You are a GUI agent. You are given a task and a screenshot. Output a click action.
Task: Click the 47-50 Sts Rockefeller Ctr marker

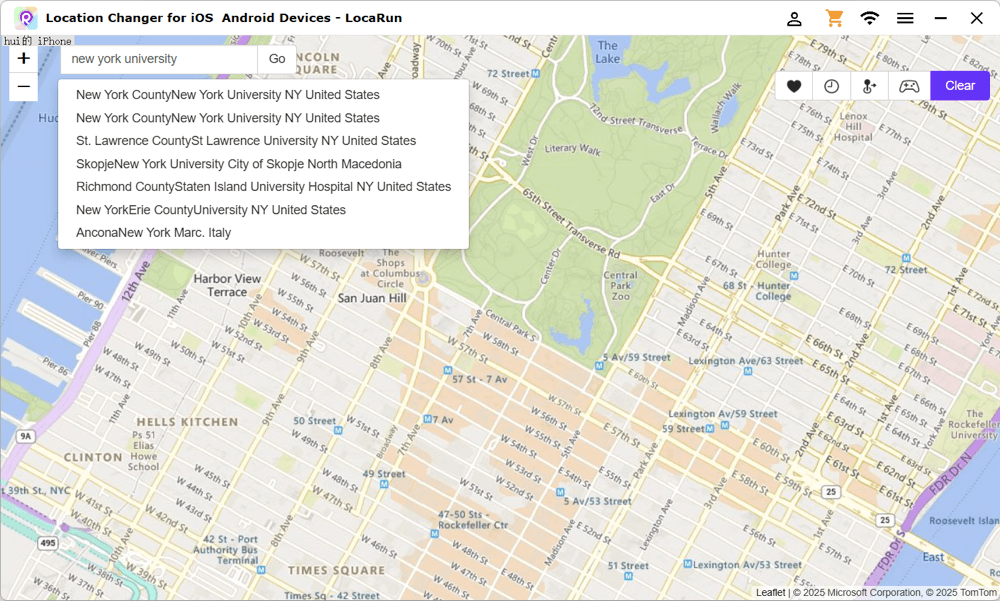coord(434,534)
